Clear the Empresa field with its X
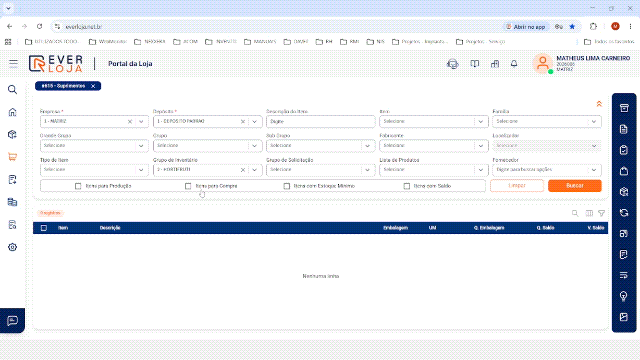Image resolution: width=640 pixels, height=360 pixels. (x=130, y=122)
